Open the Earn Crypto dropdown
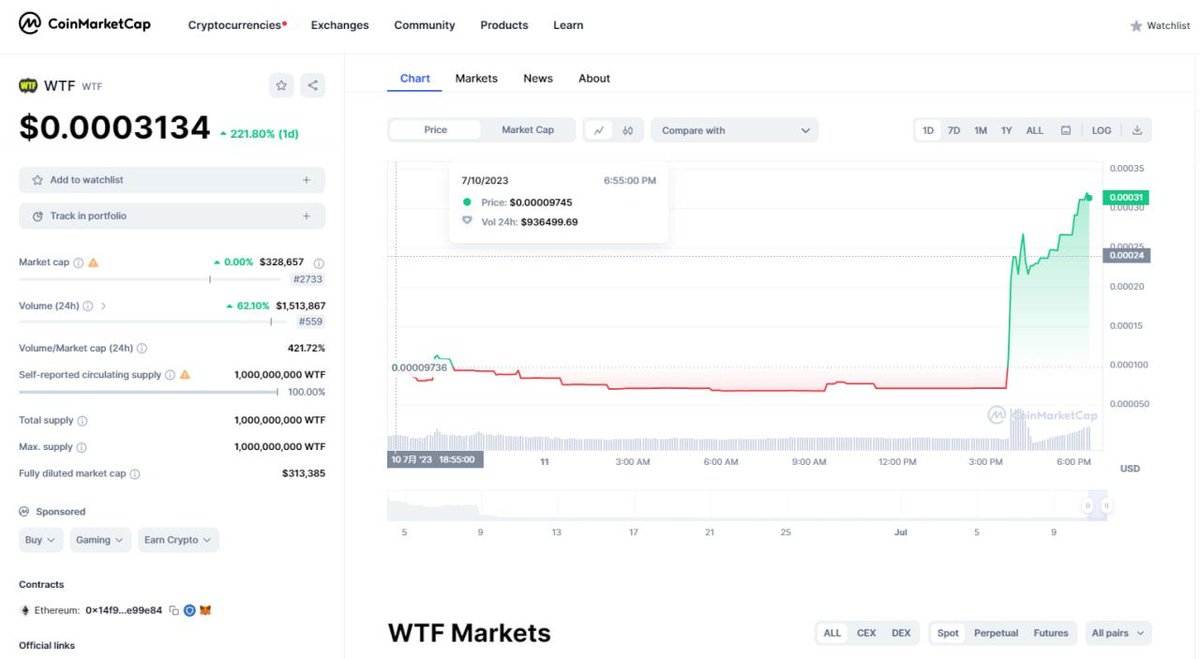This screenshot has height=659, width=1200. click(x=178, y=540)
